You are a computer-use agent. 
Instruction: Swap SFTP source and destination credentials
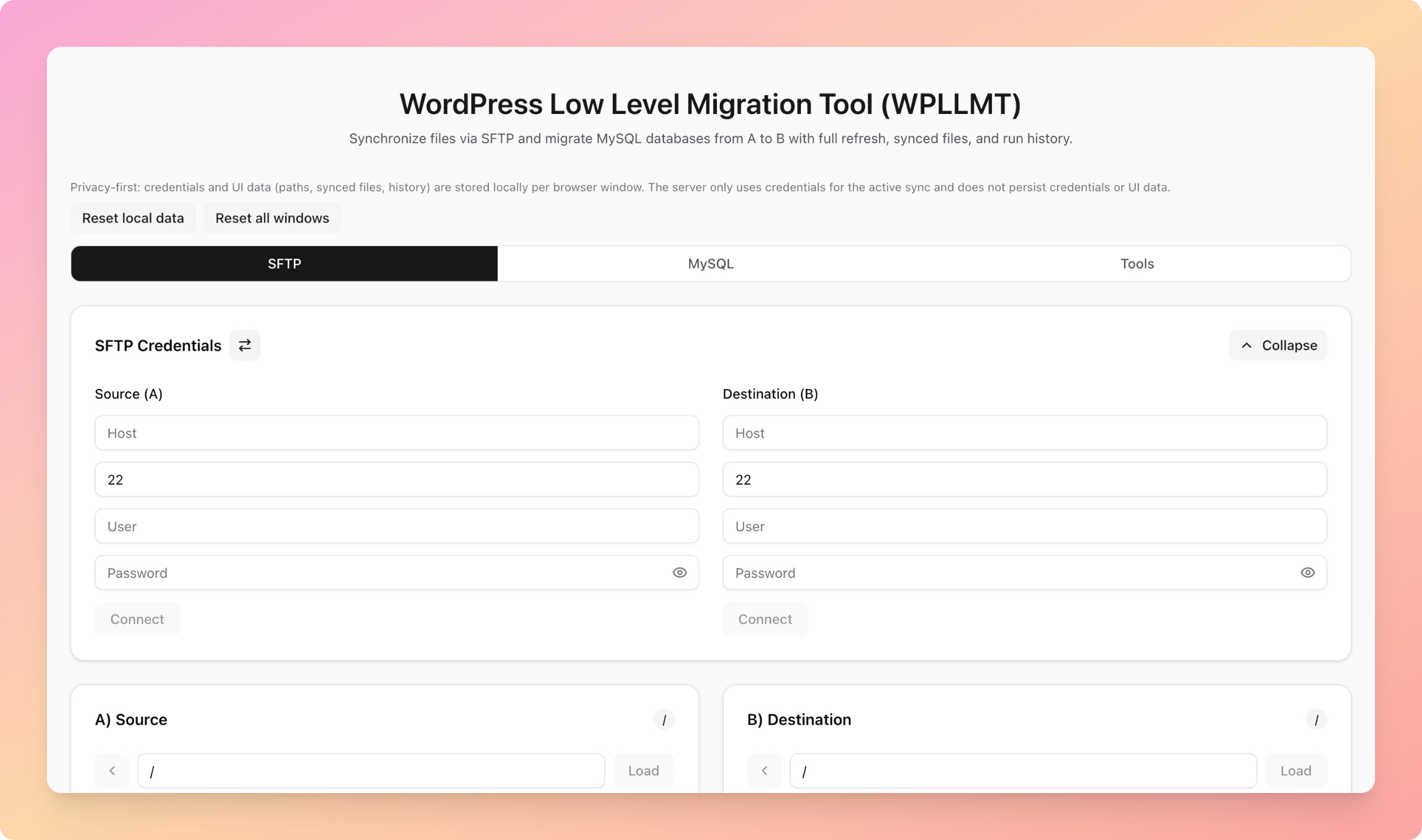pos(244,345)
